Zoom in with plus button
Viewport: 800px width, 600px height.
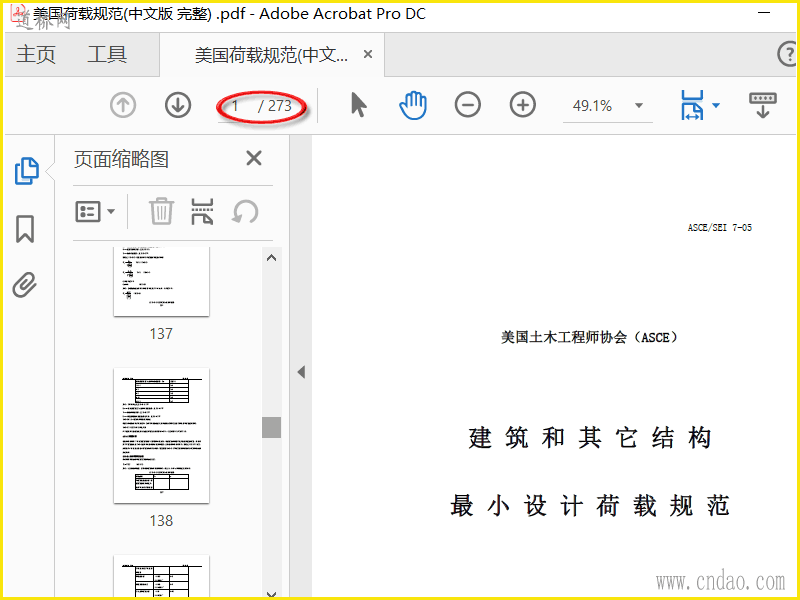point(522,106)
